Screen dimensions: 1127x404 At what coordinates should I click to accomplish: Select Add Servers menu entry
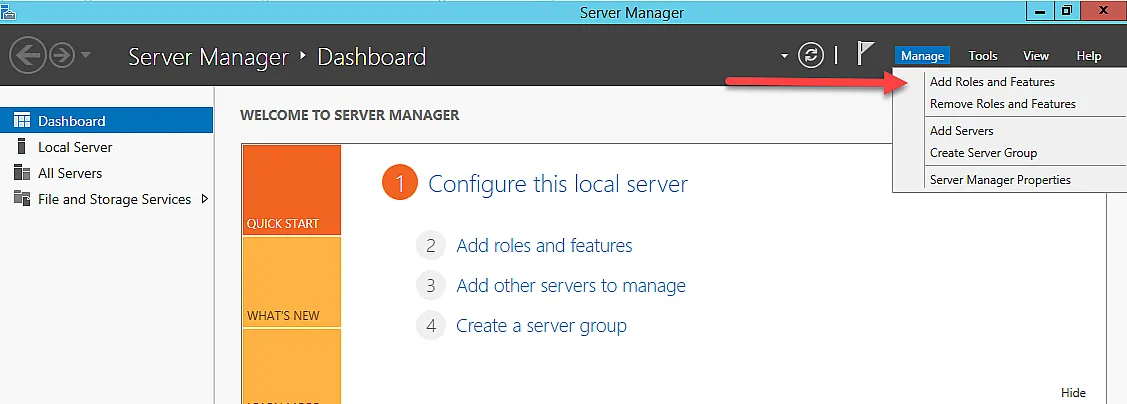point(962,131)
